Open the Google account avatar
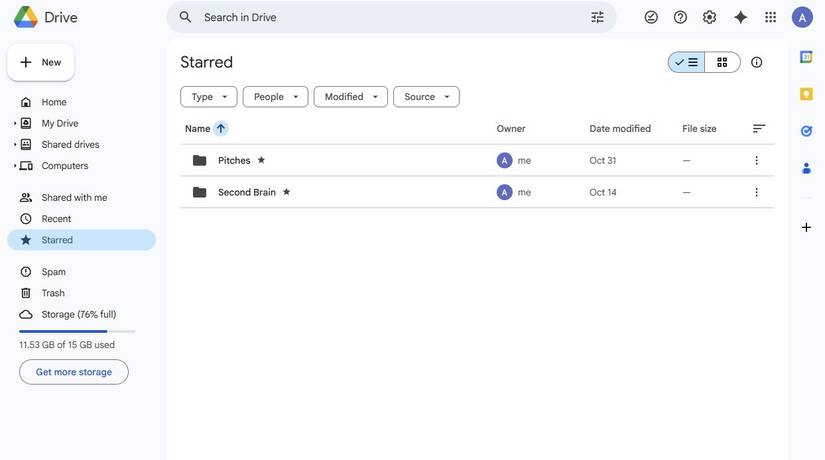825x460 pixels. tap(802, 17)
